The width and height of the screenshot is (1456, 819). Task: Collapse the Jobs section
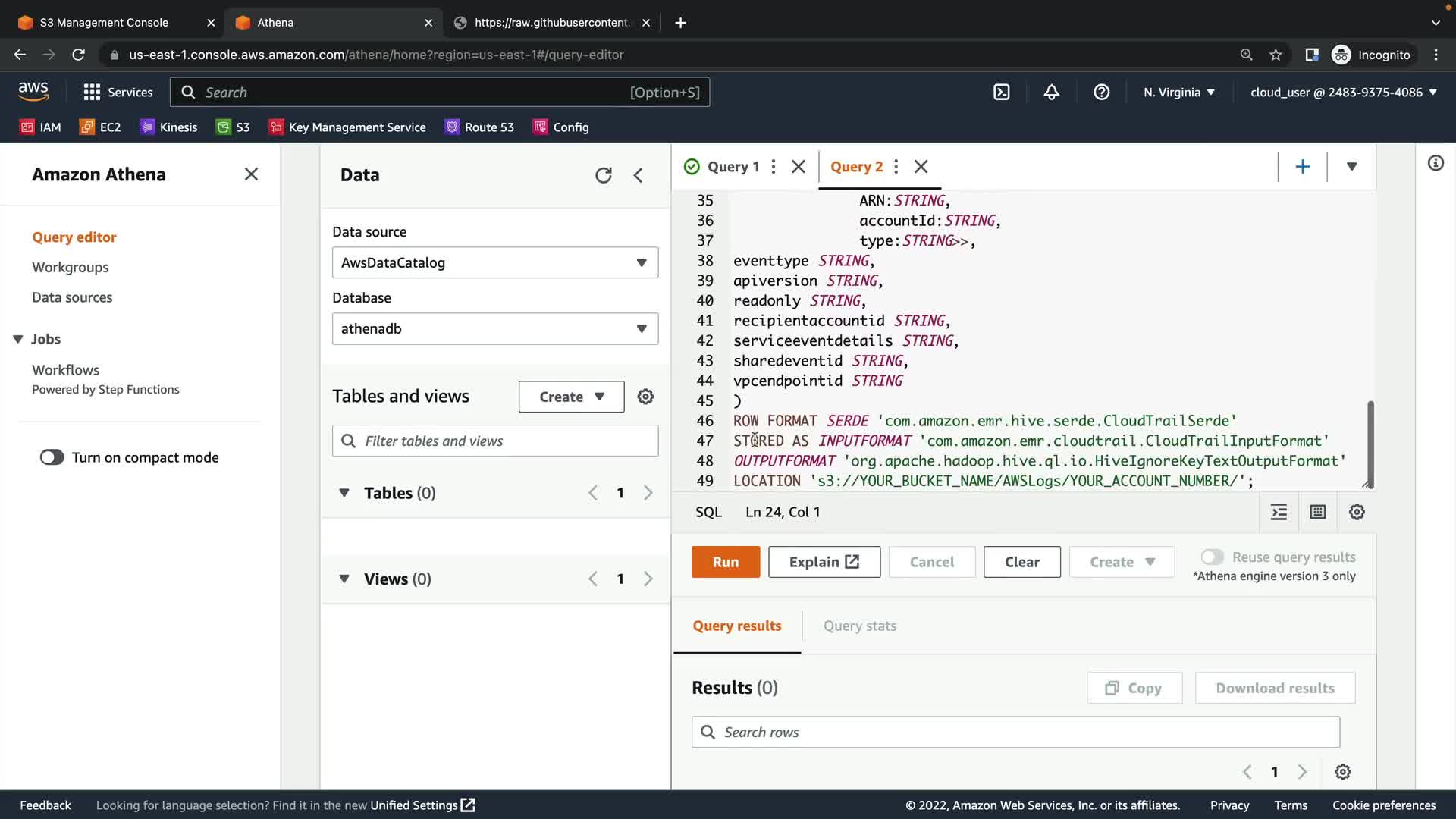pyautogui.click(x=18, y=339)
